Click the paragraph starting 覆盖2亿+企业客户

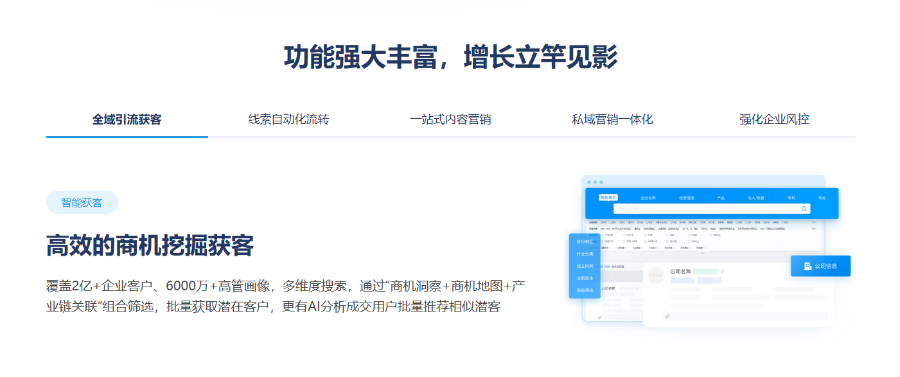(x=286, y=296)
